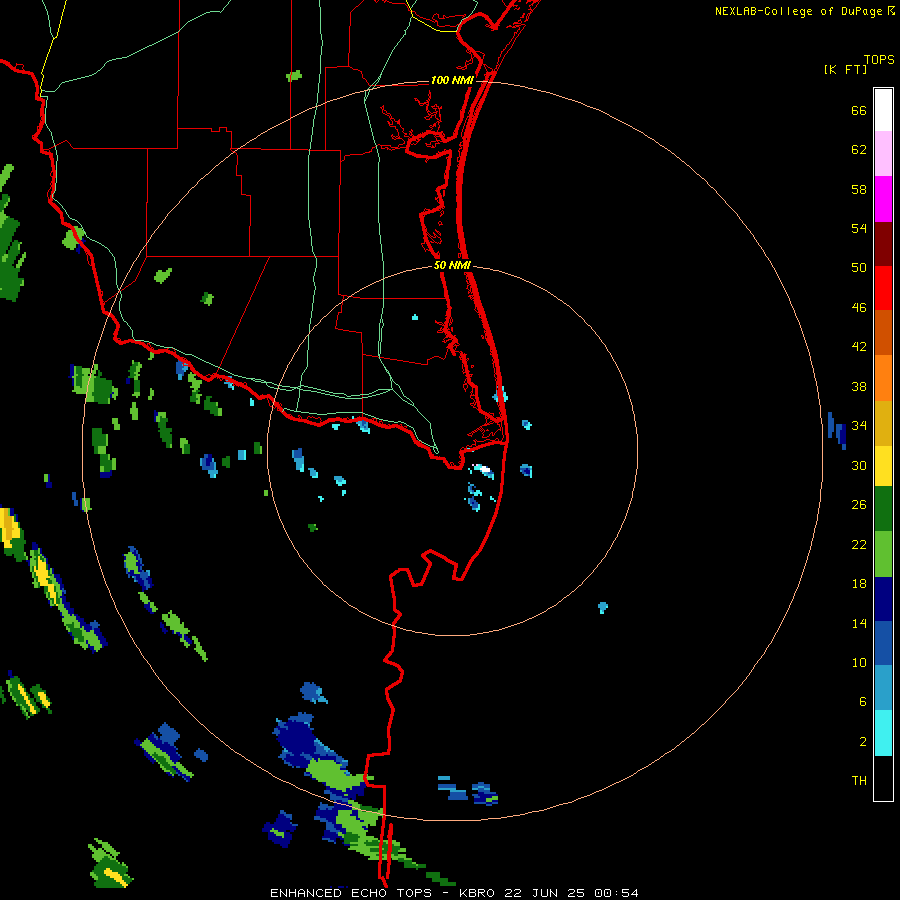Click the navy blue legend swatch
The height and width of the screenshot is (900, 900).
point(883,599)
